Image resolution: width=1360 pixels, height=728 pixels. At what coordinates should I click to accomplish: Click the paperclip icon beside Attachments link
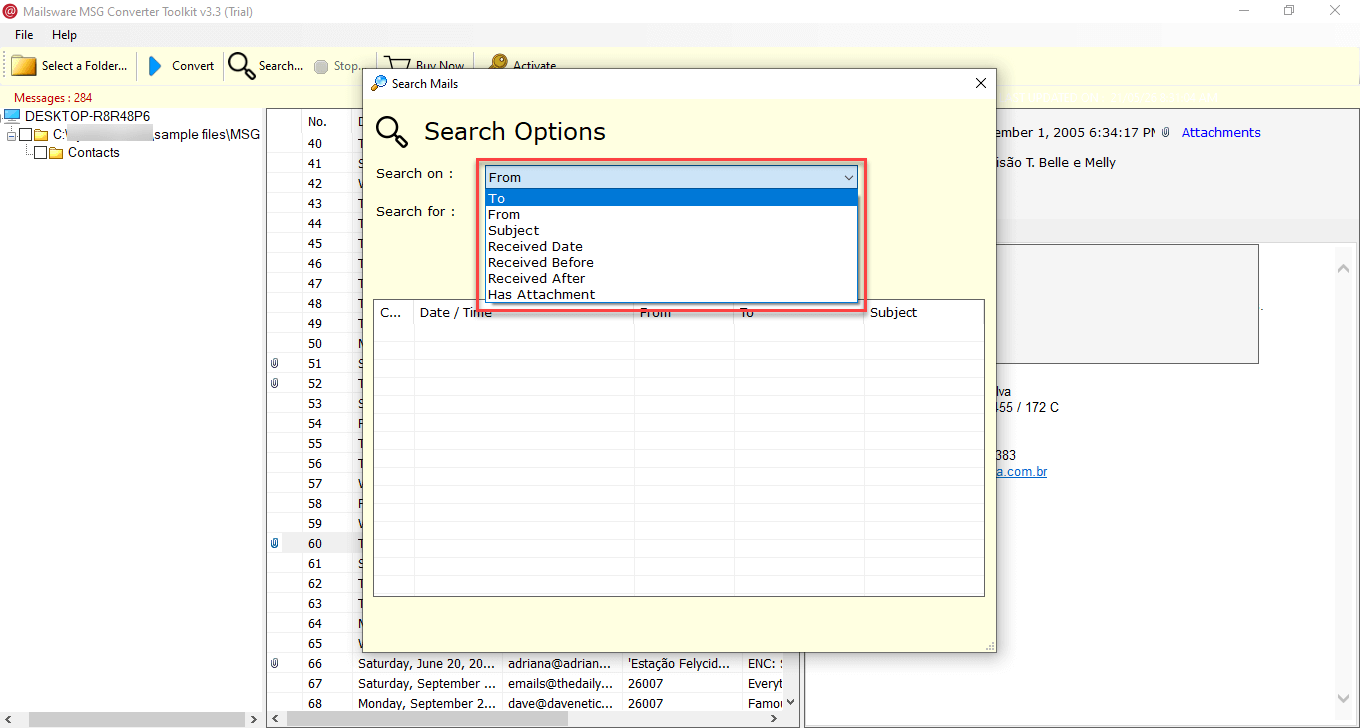[x=1166, y=132]
